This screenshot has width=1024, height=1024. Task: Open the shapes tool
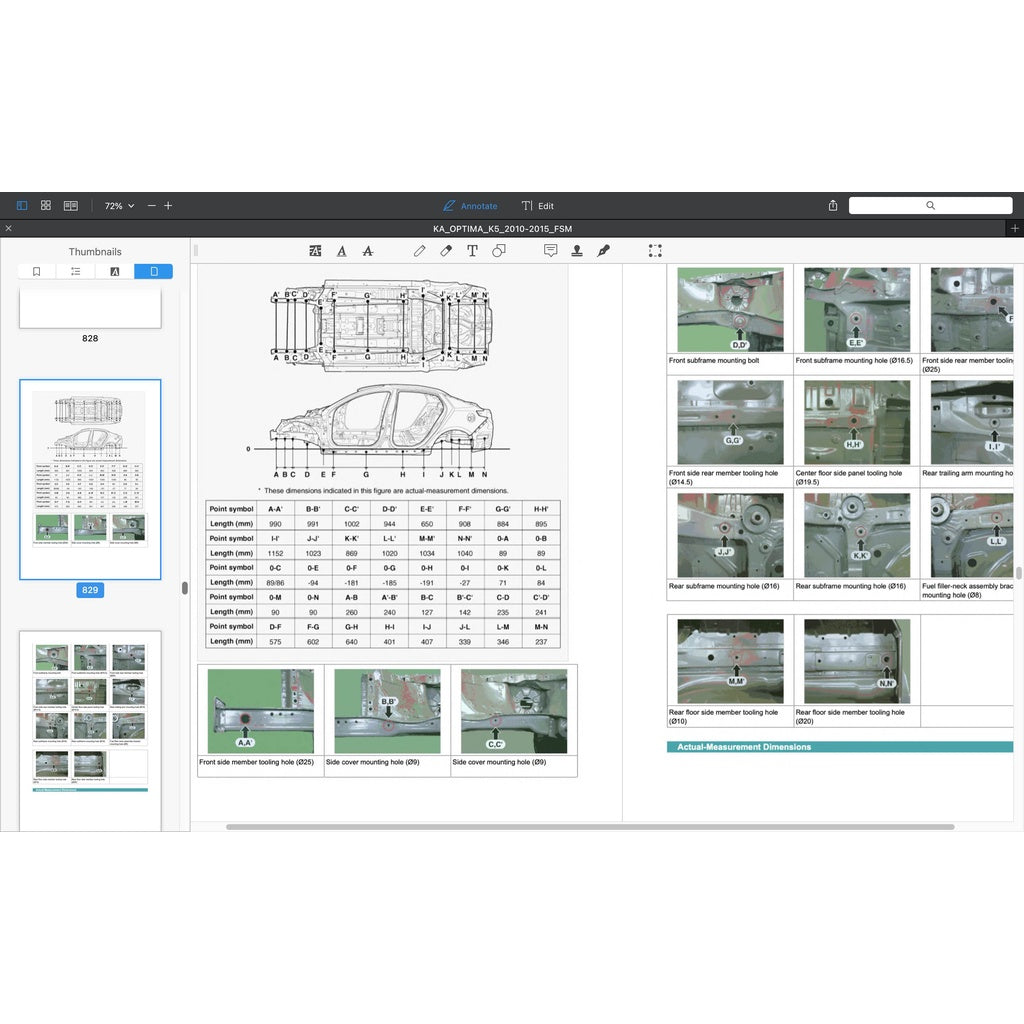pos(498,251)
